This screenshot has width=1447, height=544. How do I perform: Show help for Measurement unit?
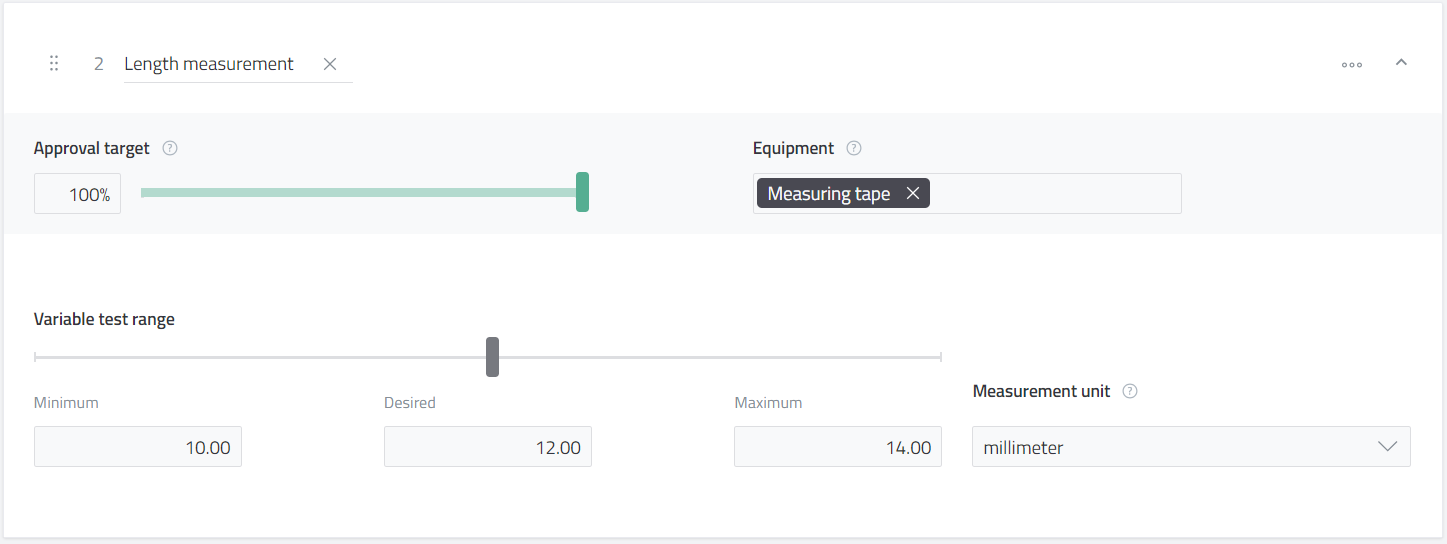point(1130,392)
